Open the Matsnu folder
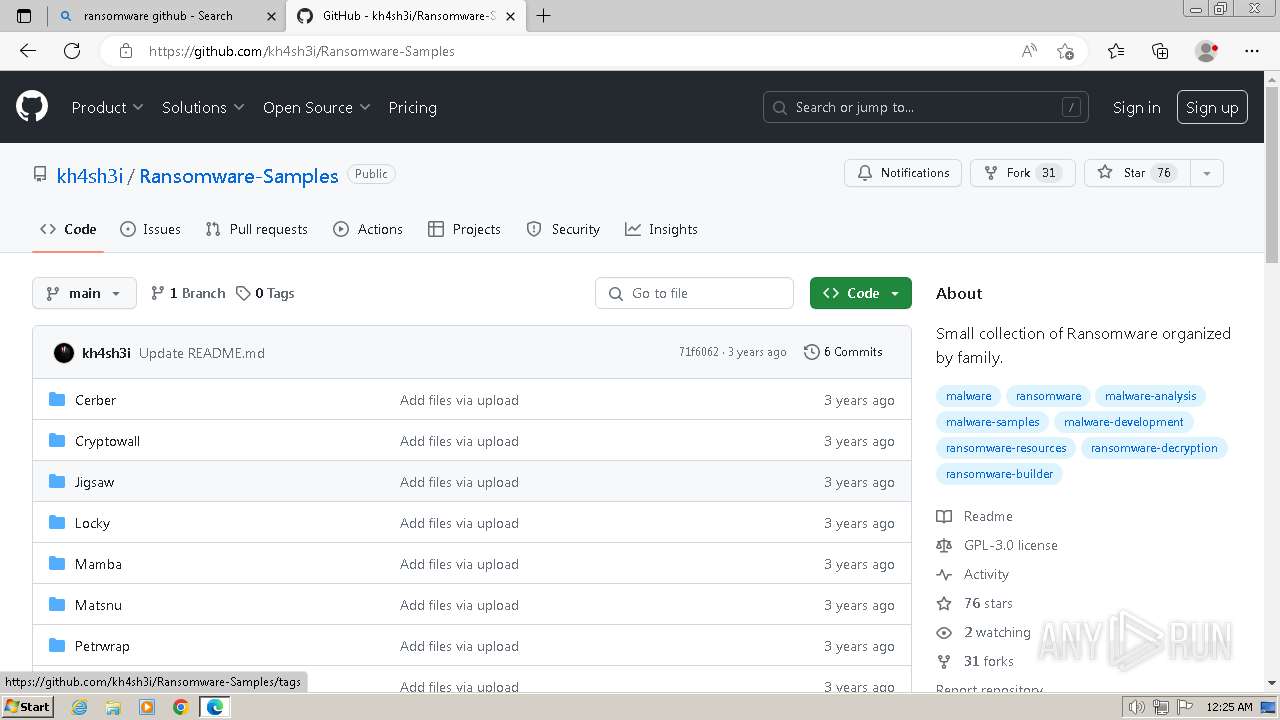This screenshot has width=1280, height=720. click(98, 605)
